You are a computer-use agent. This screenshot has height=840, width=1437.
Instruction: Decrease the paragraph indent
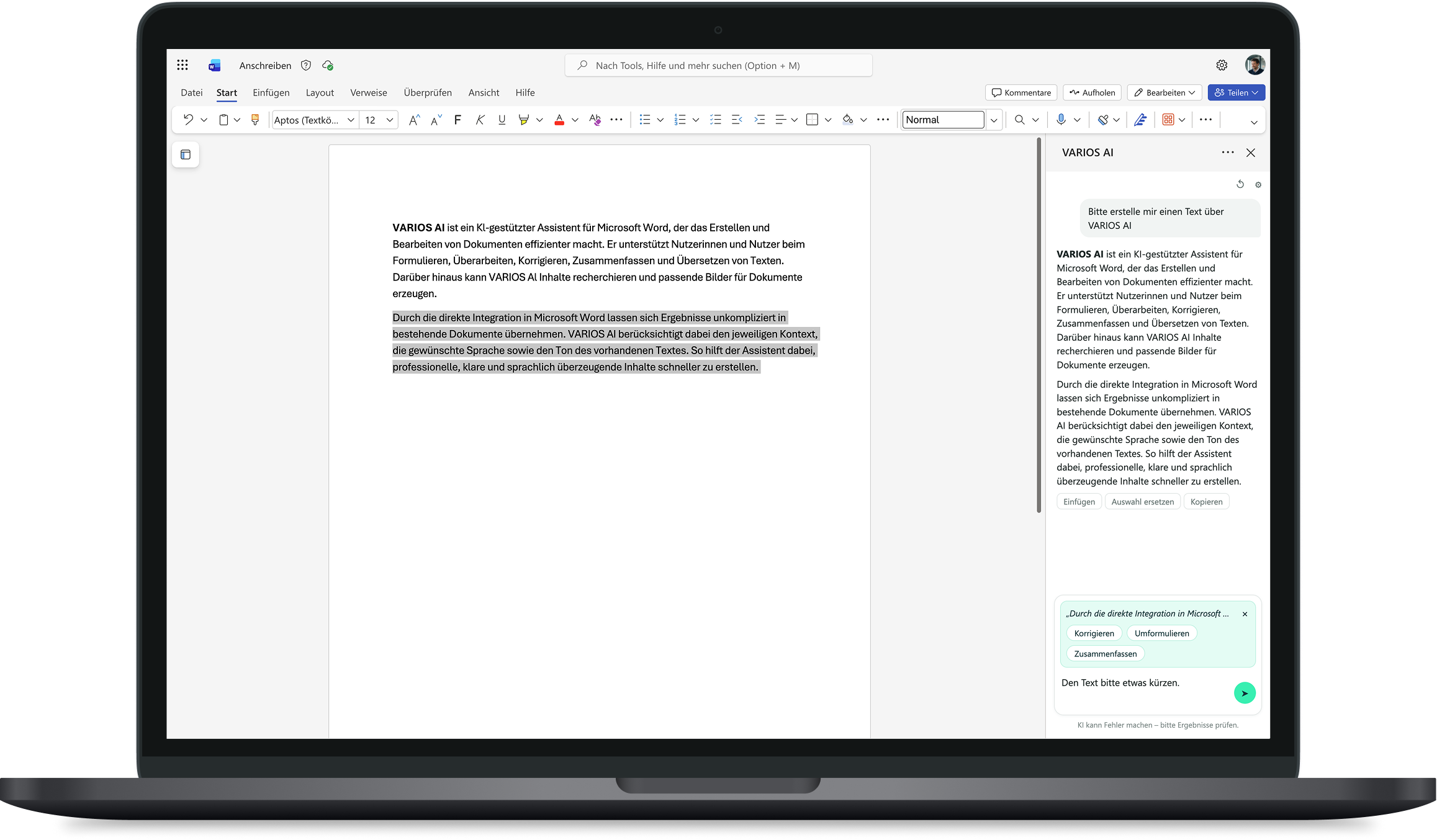tap(737, 120)
